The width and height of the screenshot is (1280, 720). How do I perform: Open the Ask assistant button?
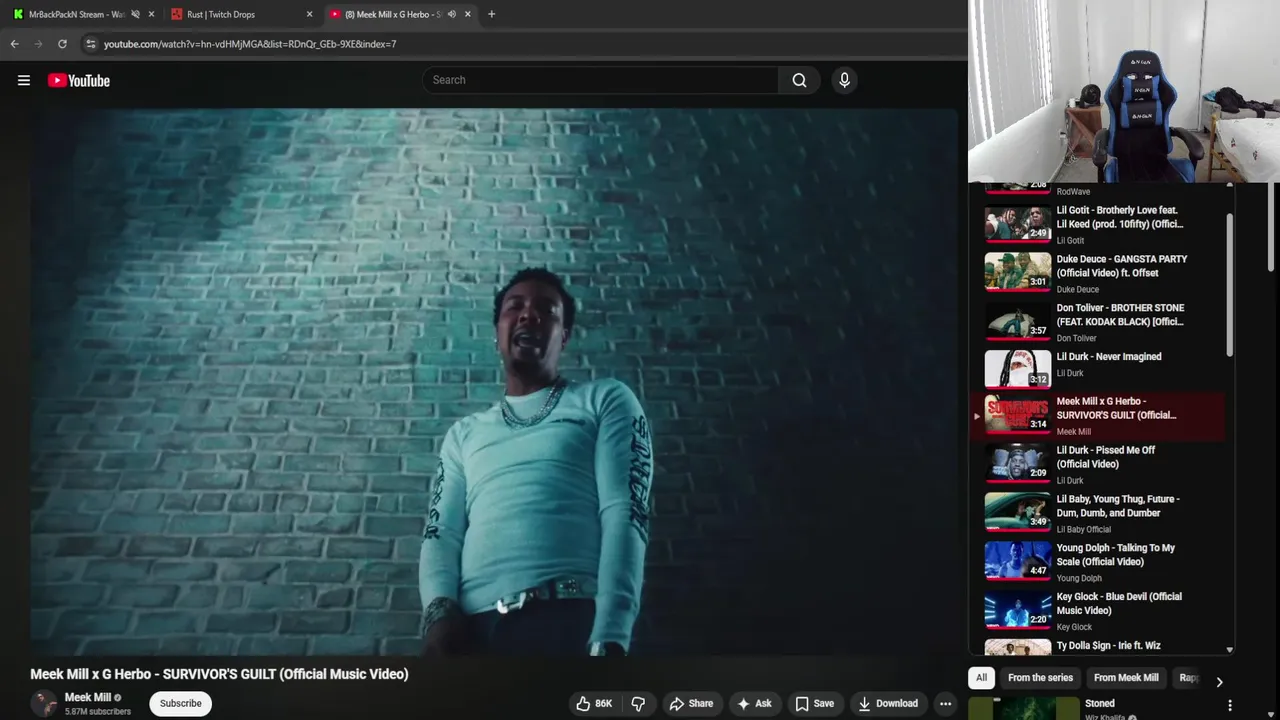click(x=754, y=703)
